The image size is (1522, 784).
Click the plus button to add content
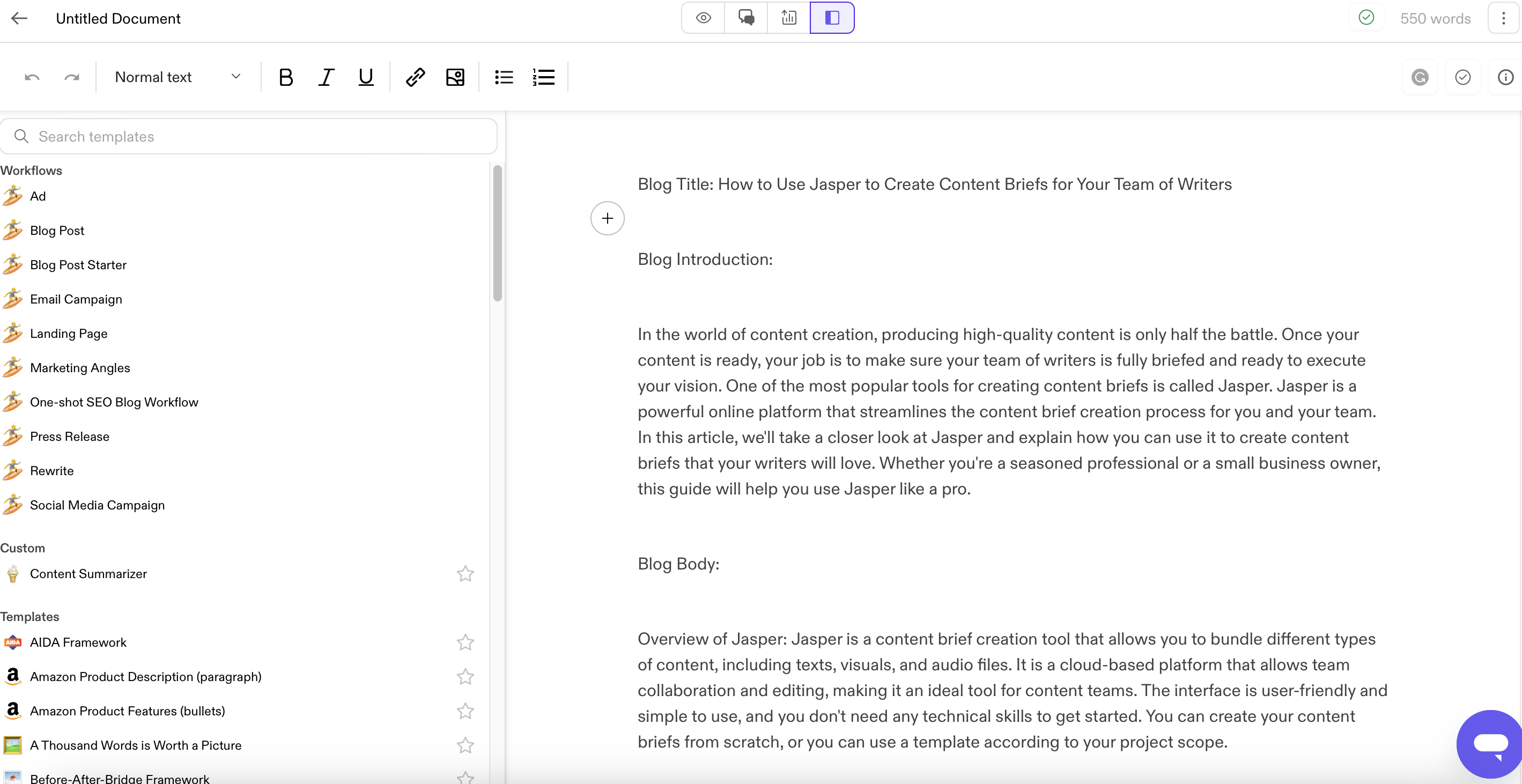(x=608, y=219)
